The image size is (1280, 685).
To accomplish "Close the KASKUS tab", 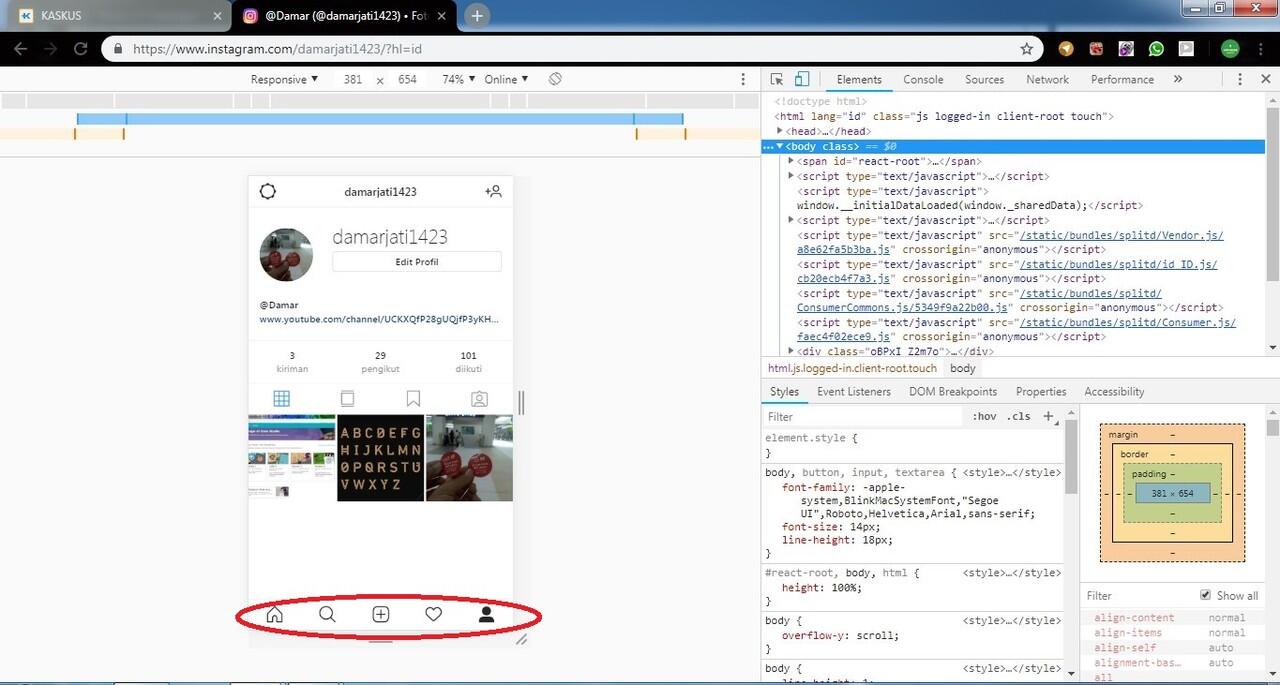I will click(218, 16).
